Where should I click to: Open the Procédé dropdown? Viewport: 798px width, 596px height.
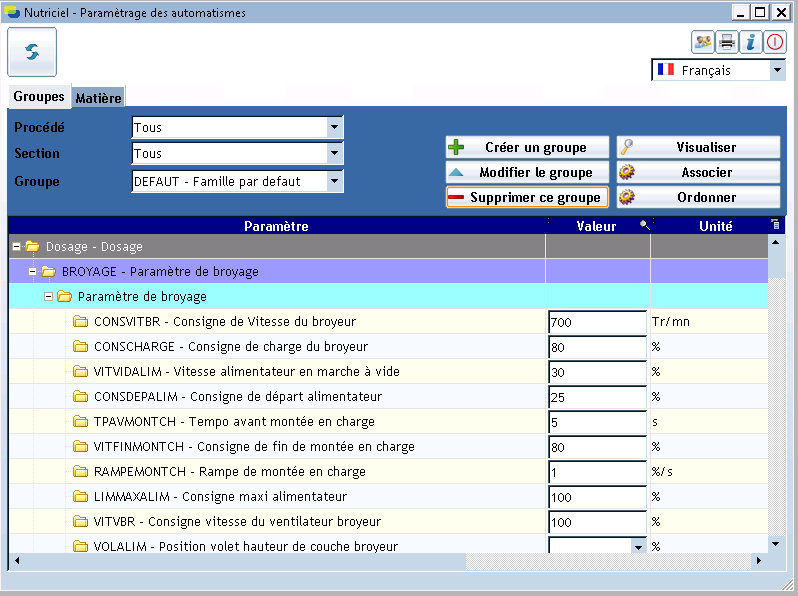(334, 128)
